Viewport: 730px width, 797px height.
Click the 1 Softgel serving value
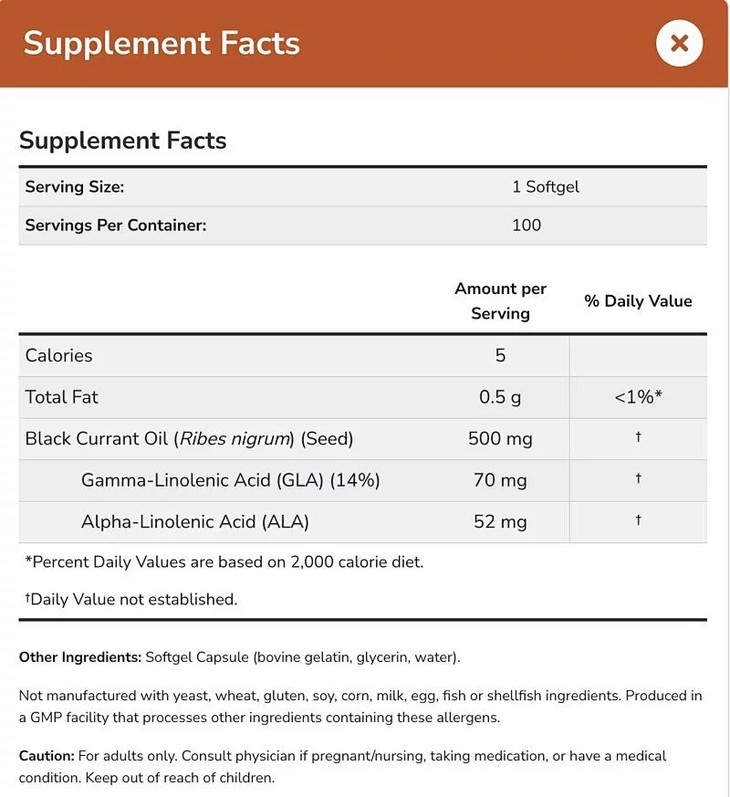pyautogui.click(x=545, y=187)
